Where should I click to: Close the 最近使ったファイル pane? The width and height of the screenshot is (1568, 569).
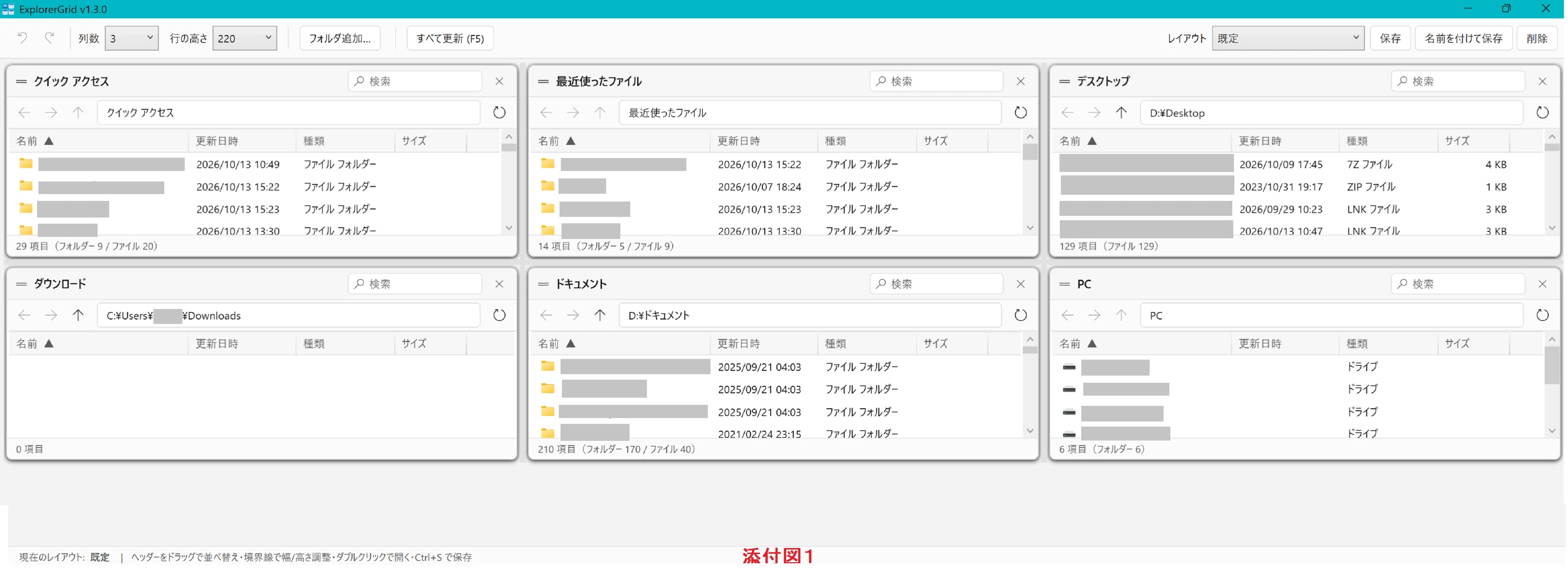(1021, 81)
